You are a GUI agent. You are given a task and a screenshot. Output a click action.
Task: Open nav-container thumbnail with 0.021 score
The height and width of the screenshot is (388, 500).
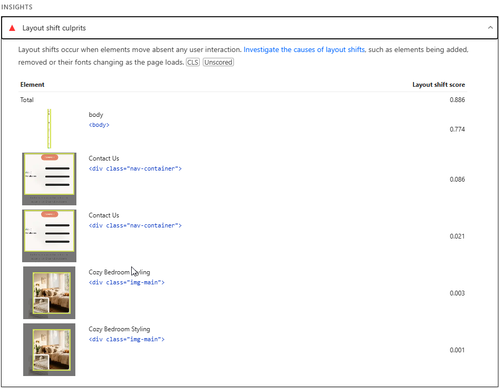point(49,236)
